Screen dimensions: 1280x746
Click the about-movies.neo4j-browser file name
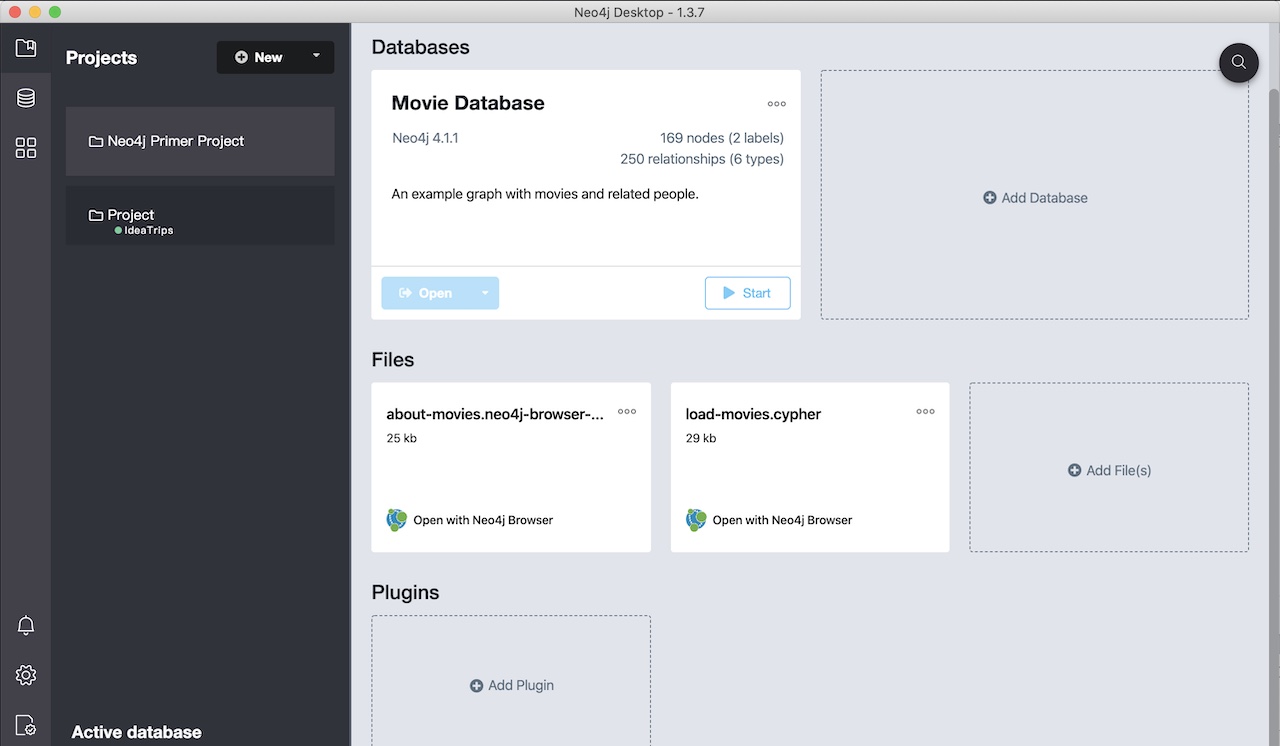[496, 414]
